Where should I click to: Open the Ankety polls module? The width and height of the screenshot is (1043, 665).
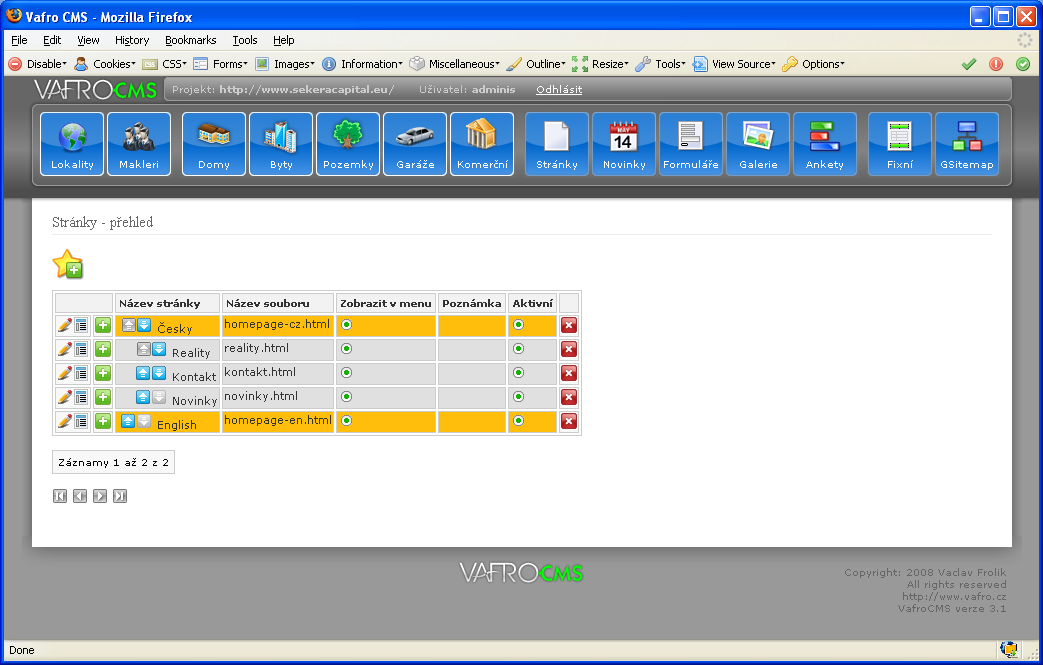click(825, 144)
